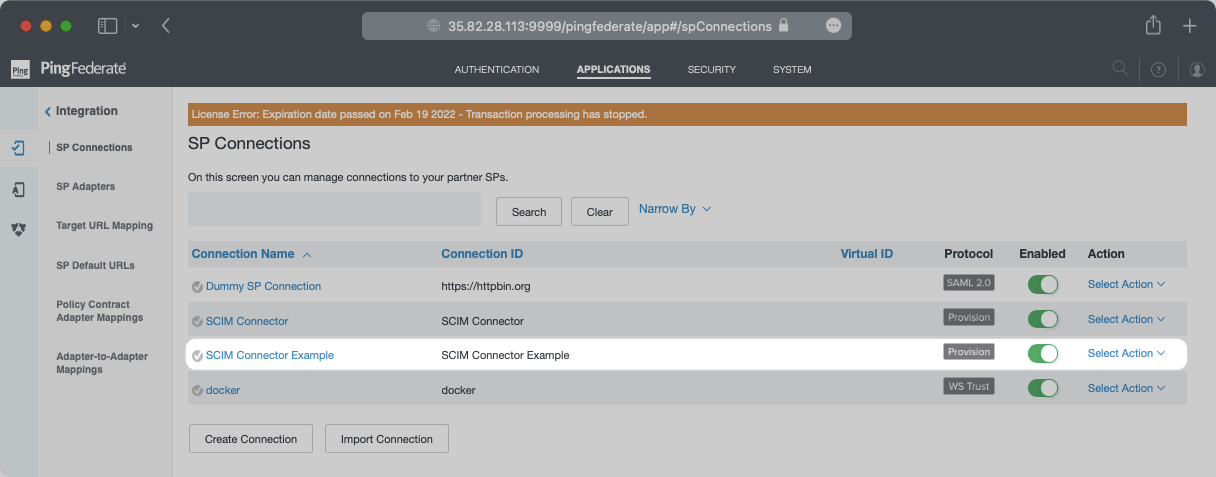This screenshot has width=1216, height=477.
Task: Open the Dummy SP Connection link
Action: pos(263,286)
